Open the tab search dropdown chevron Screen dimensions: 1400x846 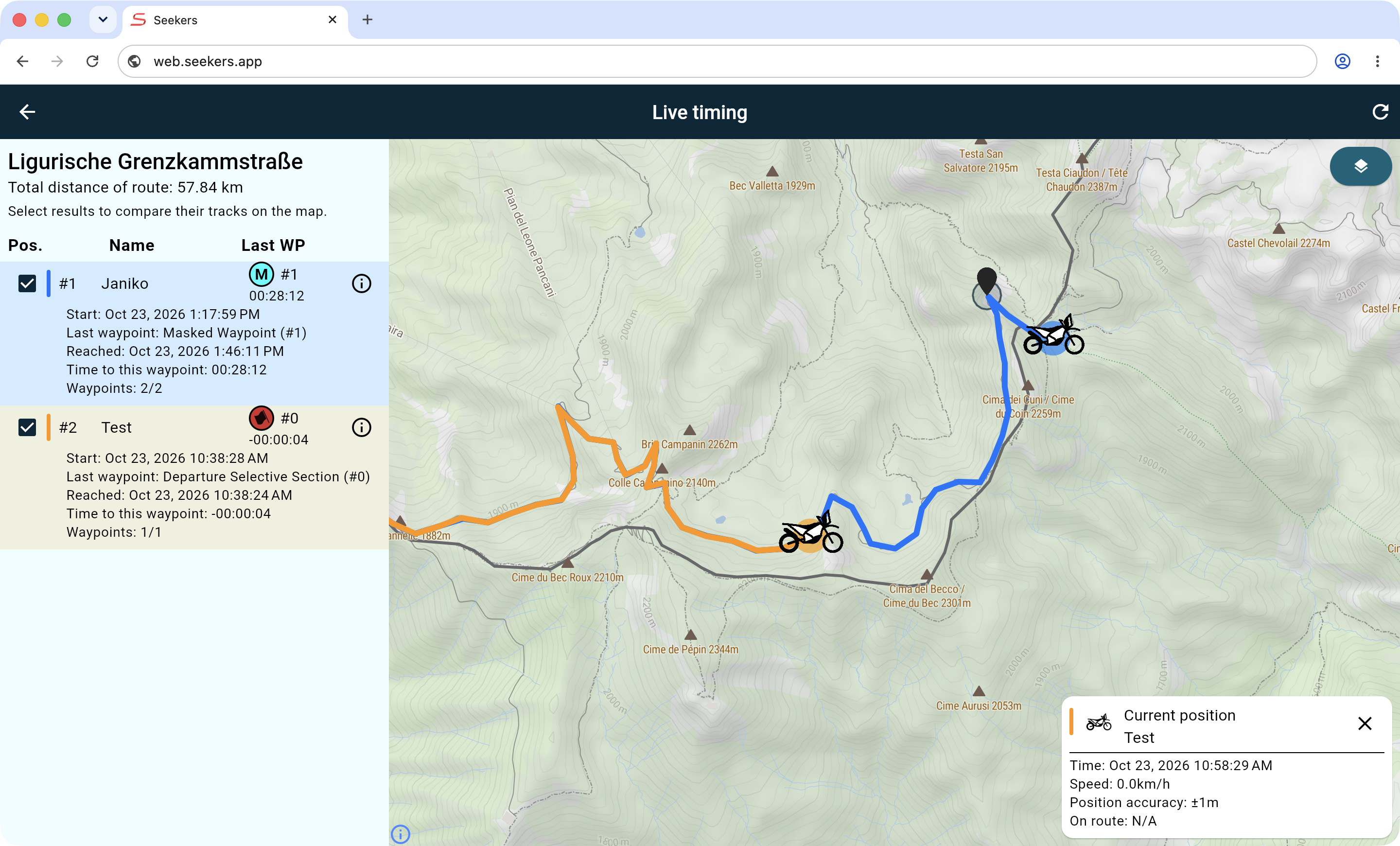[103, 20]
